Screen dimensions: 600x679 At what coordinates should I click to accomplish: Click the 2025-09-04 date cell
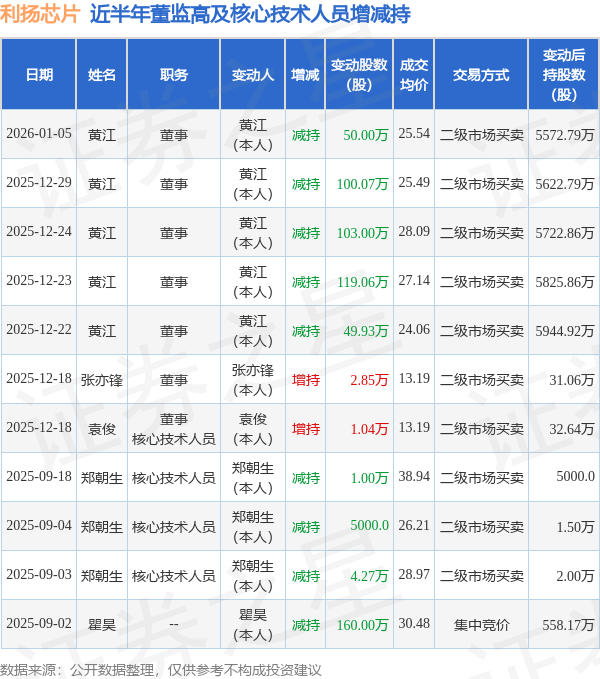39,525
